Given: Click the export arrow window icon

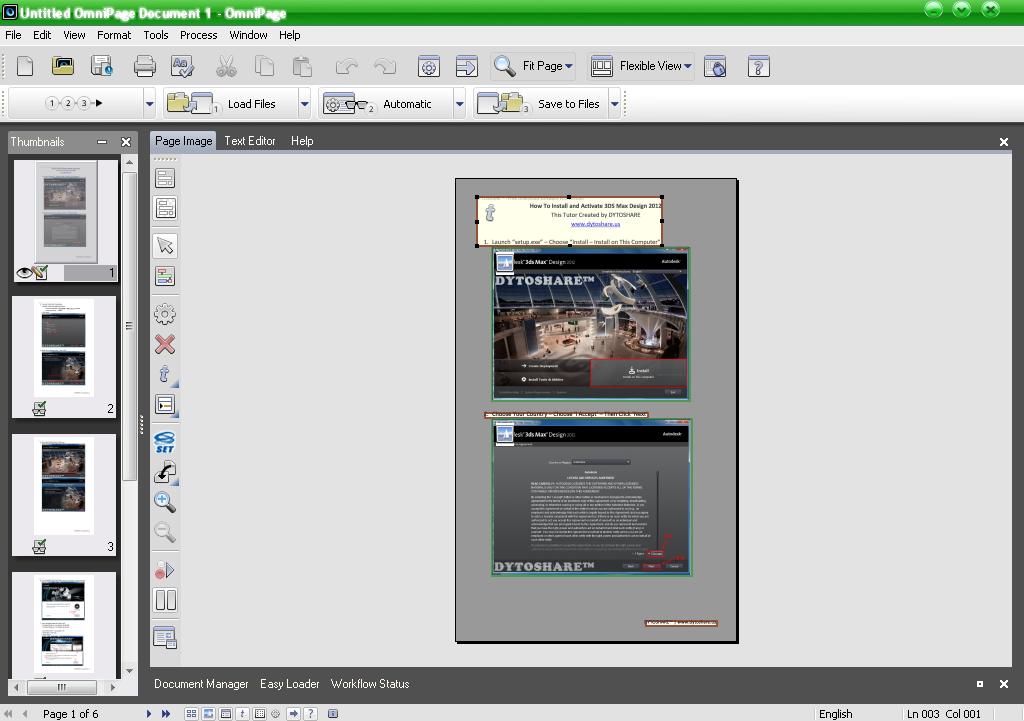Looking at the screenshot, I should tap(466, 66).
